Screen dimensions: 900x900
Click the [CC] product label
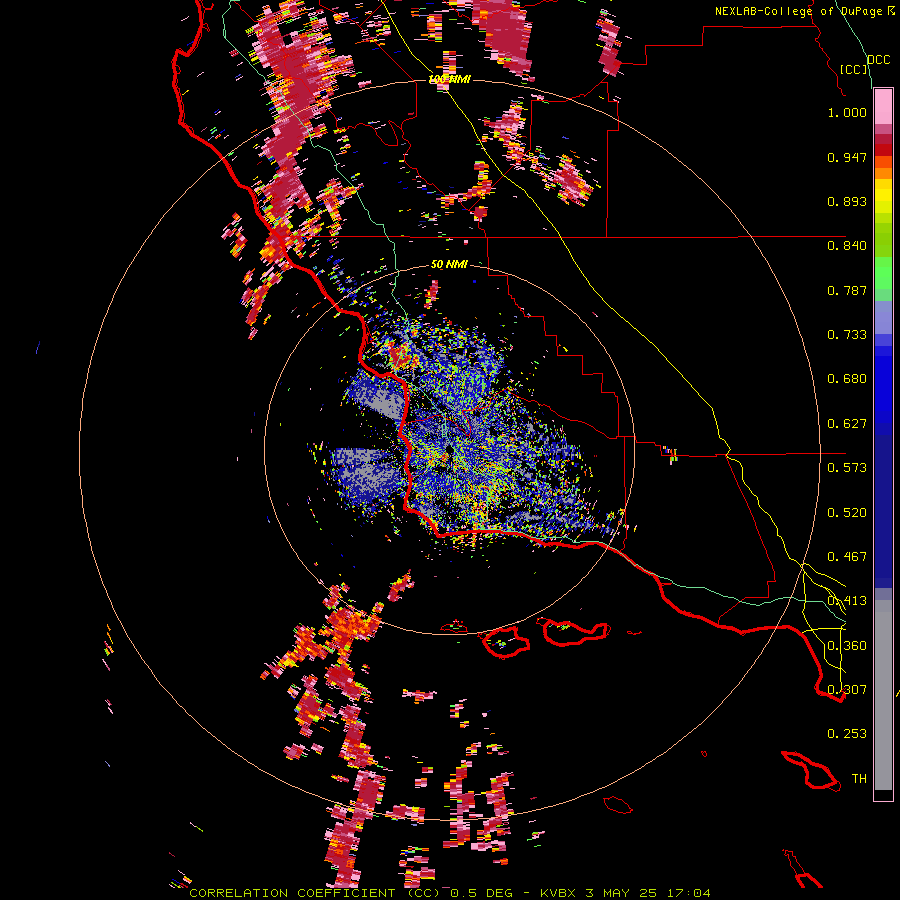coord(853,69)
